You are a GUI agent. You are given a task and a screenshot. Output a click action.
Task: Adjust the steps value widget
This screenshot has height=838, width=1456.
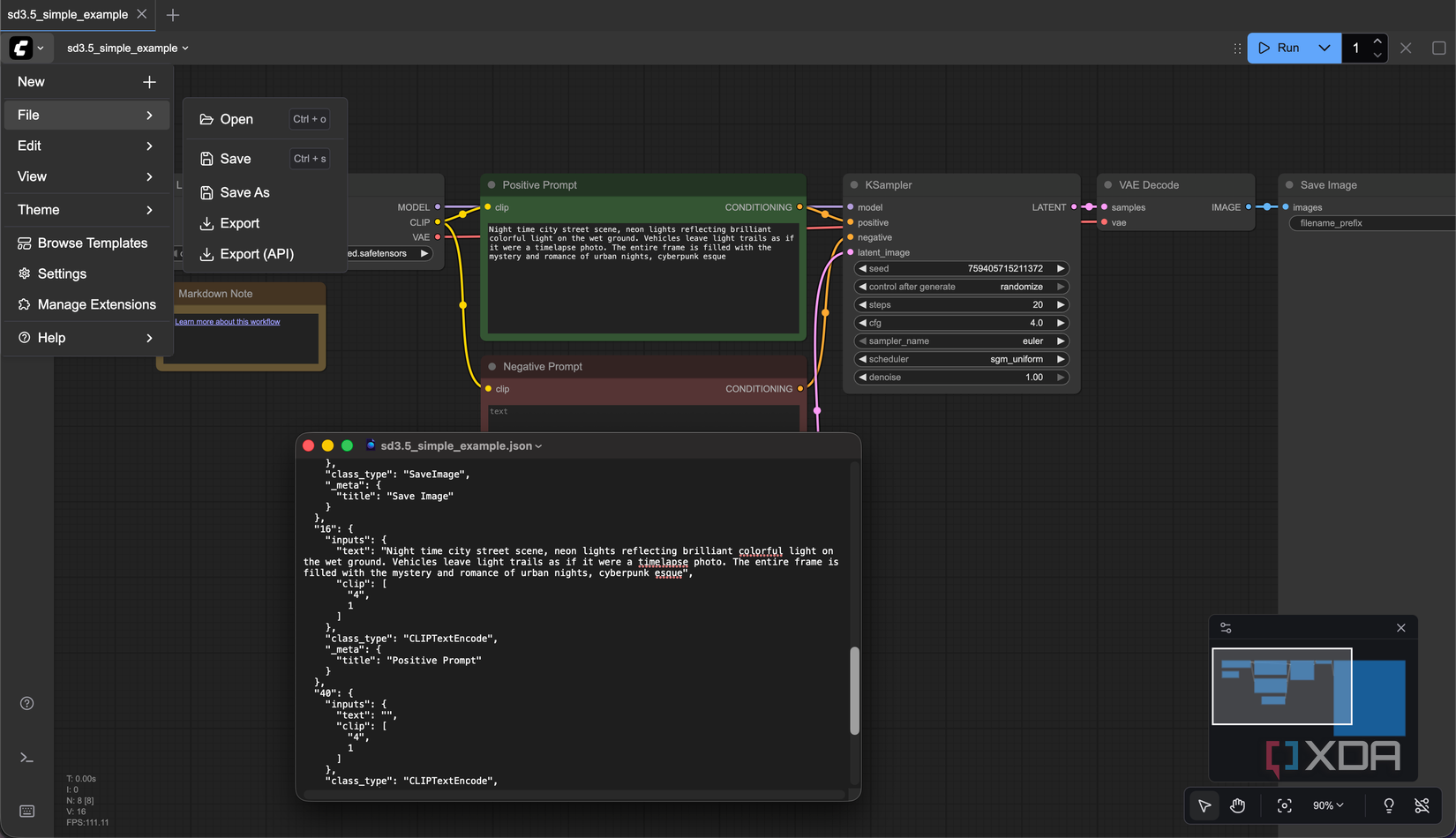tap(961, 305)
